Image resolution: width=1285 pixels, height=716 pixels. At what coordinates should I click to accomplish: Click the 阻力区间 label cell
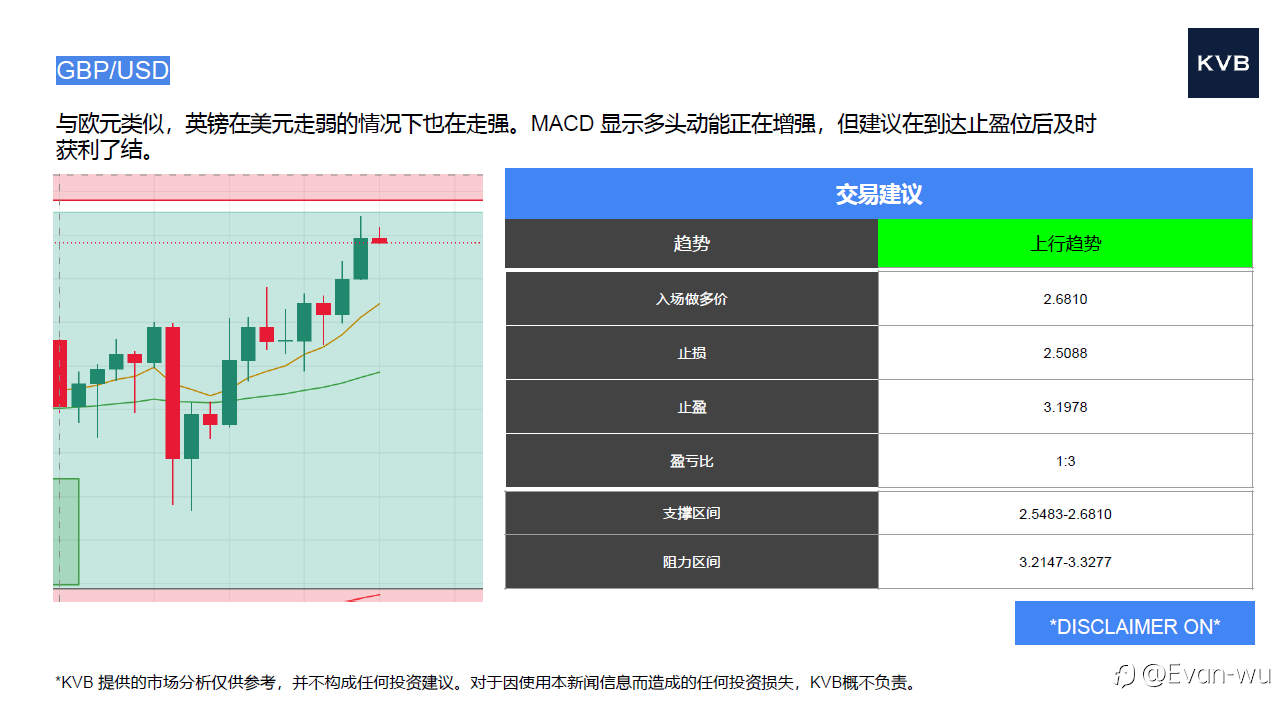click(x=692, y=562)
